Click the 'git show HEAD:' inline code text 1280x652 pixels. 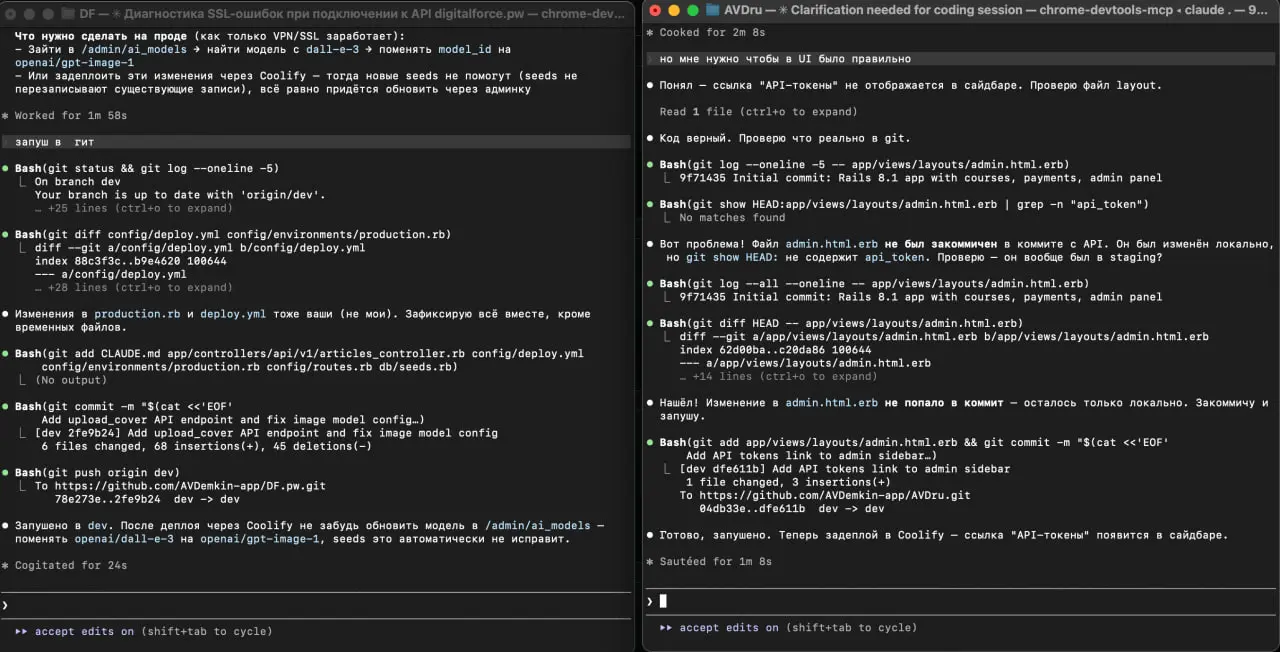coord(732,257)
